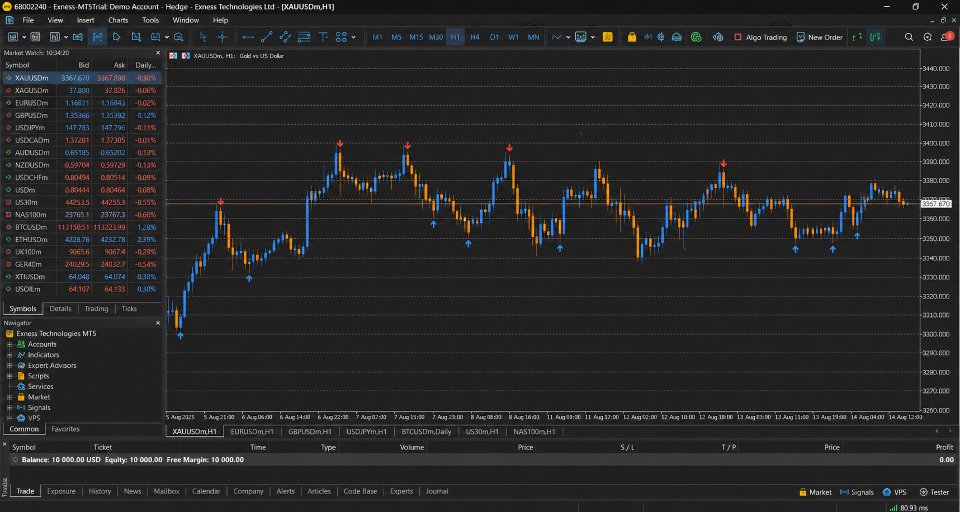Switch chart timeframe to MN

point(533,37)
